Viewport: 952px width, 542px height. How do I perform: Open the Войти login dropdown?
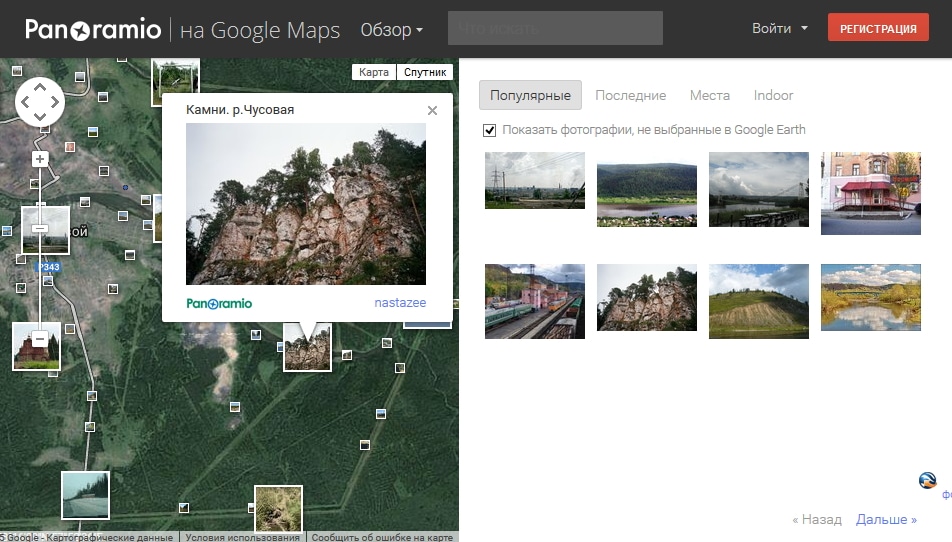(780, 29)
